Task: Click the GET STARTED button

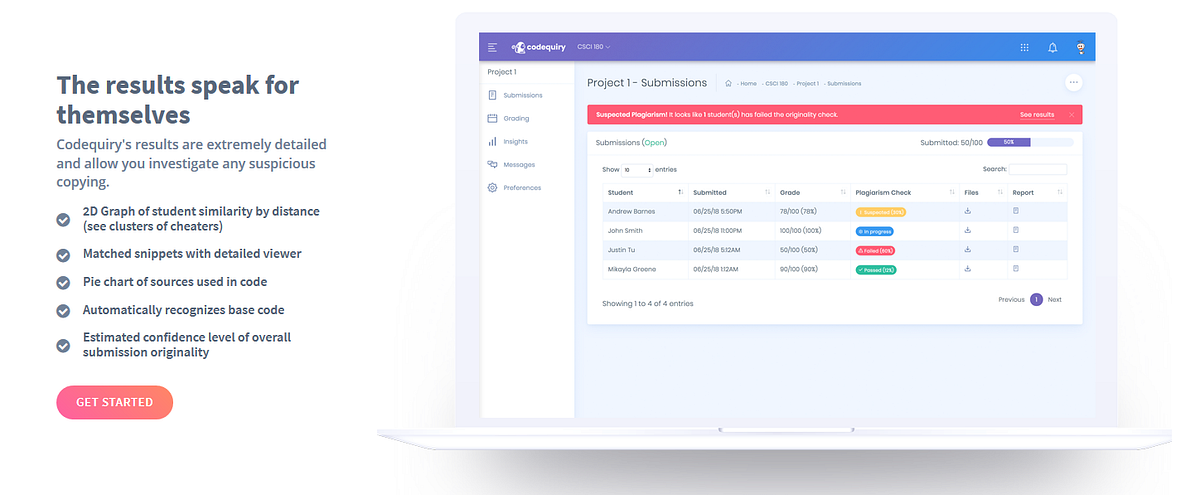Action: [115, 402]
